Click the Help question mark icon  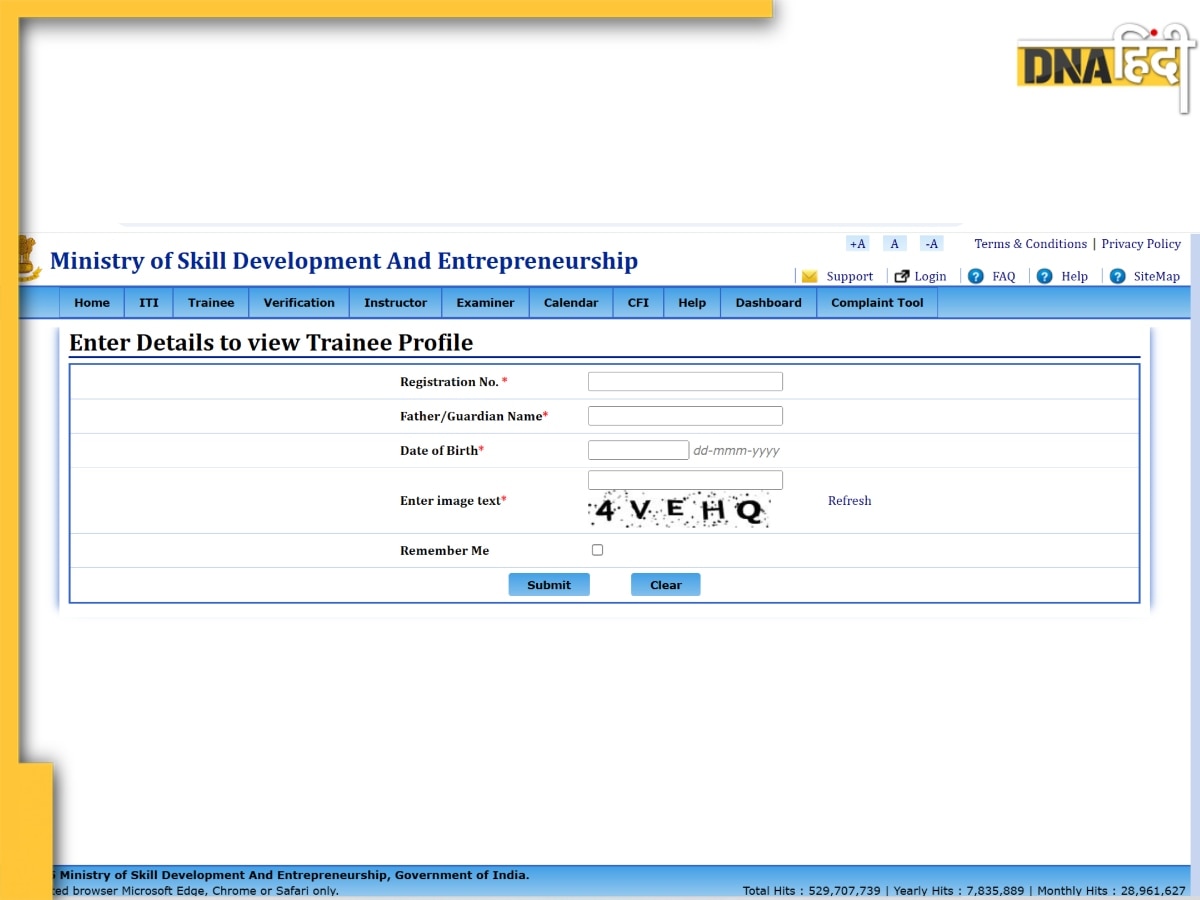coord(1044,276)
